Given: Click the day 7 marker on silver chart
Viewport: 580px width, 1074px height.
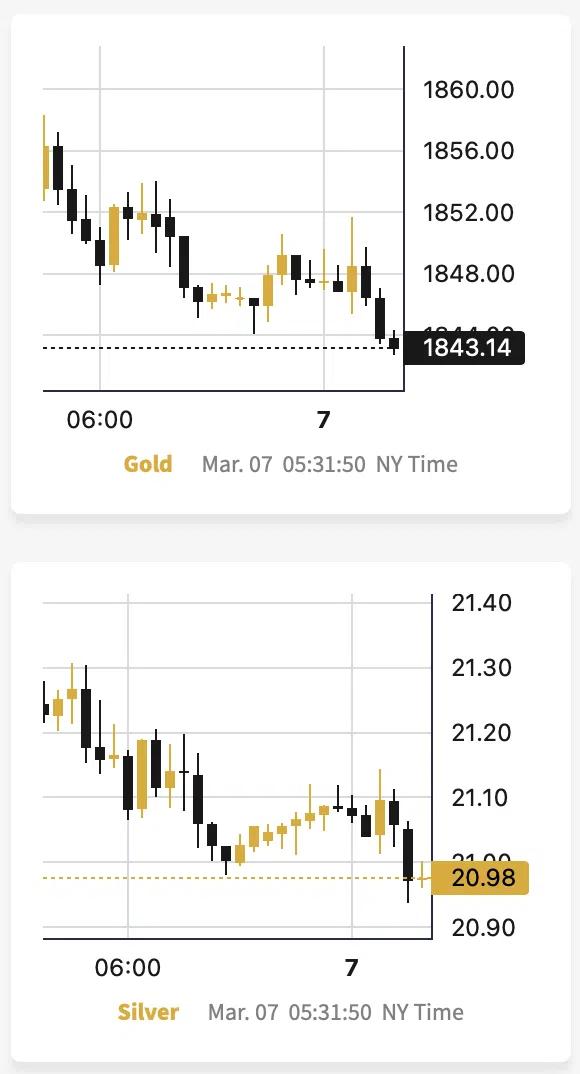Looking at the screenshot, I should coord(351,967).
